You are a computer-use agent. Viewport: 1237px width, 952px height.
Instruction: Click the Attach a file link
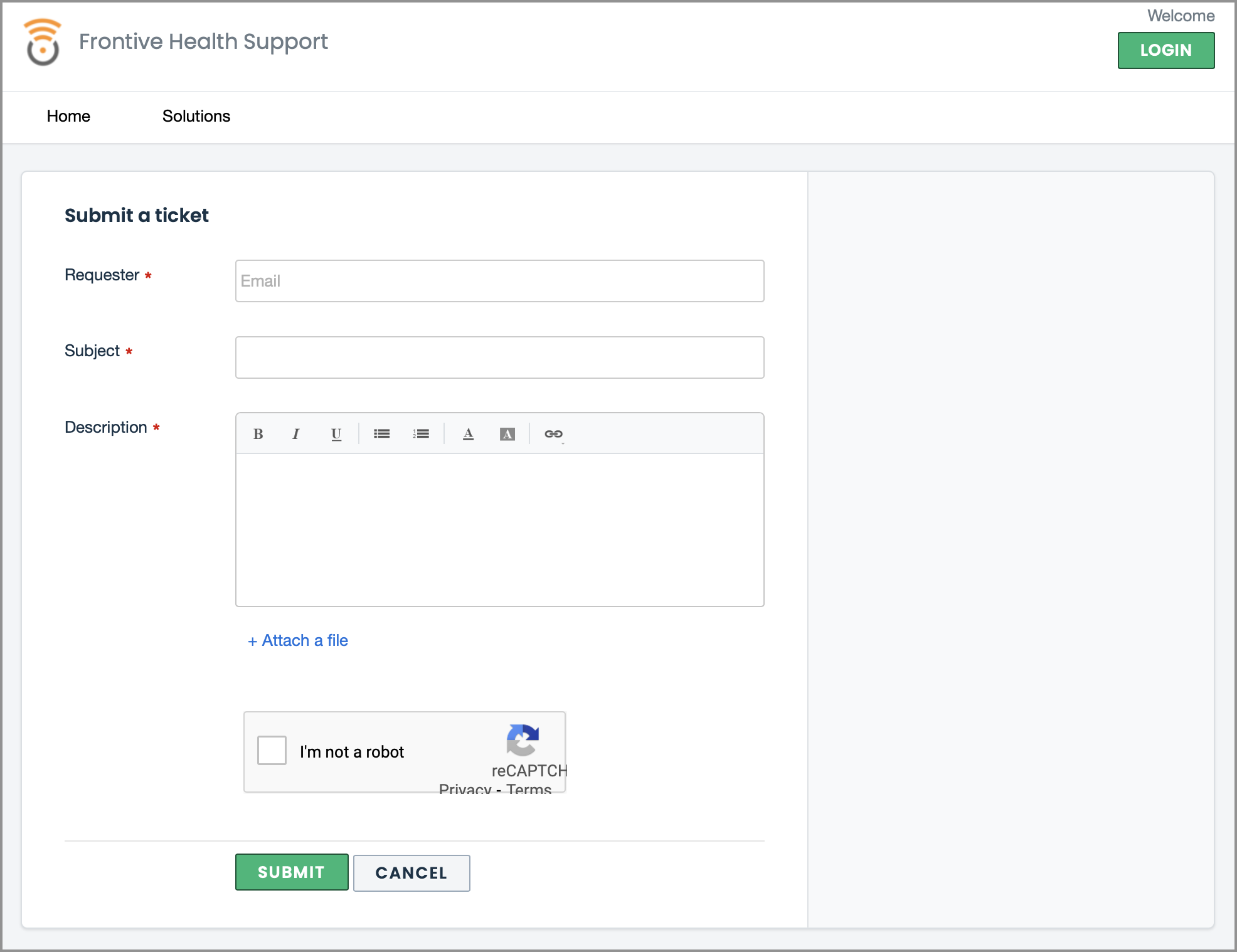[x=298, y=640]
